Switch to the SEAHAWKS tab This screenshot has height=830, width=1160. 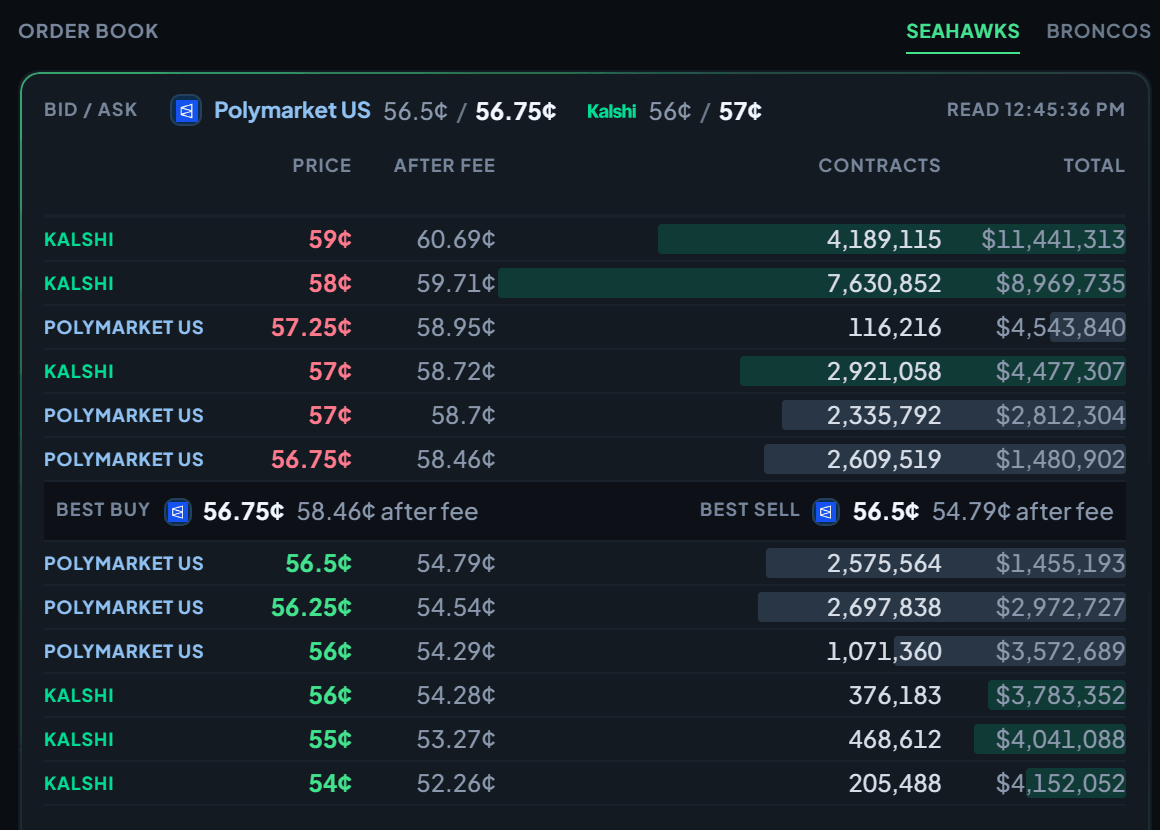[x=962, y=31]
